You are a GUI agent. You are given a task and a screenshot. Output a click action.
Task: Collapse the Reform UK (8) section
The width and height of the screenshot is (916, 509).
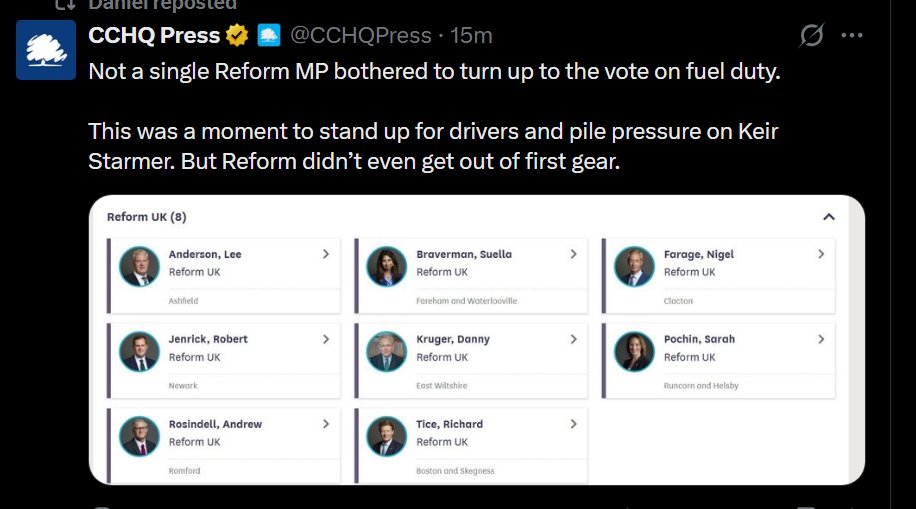828,216
